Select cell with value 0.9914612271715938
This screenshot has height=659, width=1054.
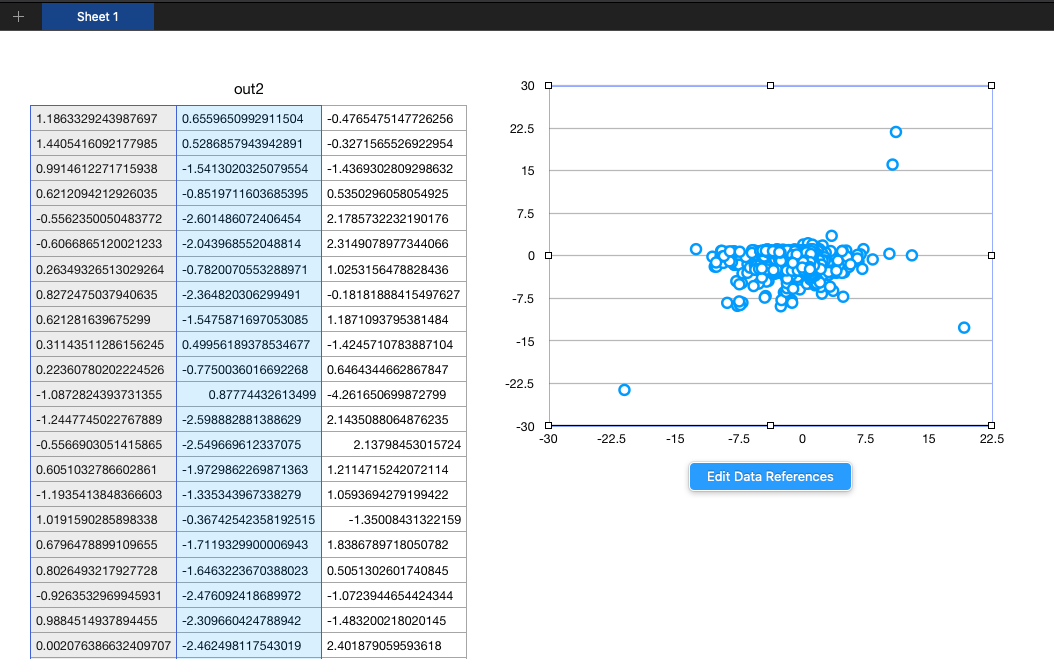pos(104,169)
